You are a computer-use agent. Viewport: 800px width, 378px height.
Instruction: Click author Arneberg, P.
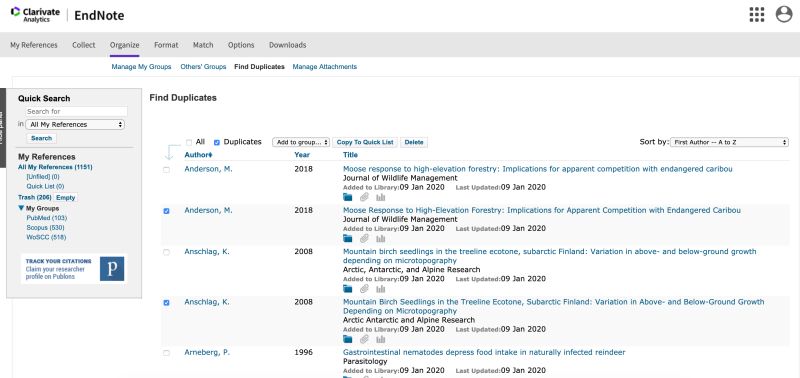[207, 352]
